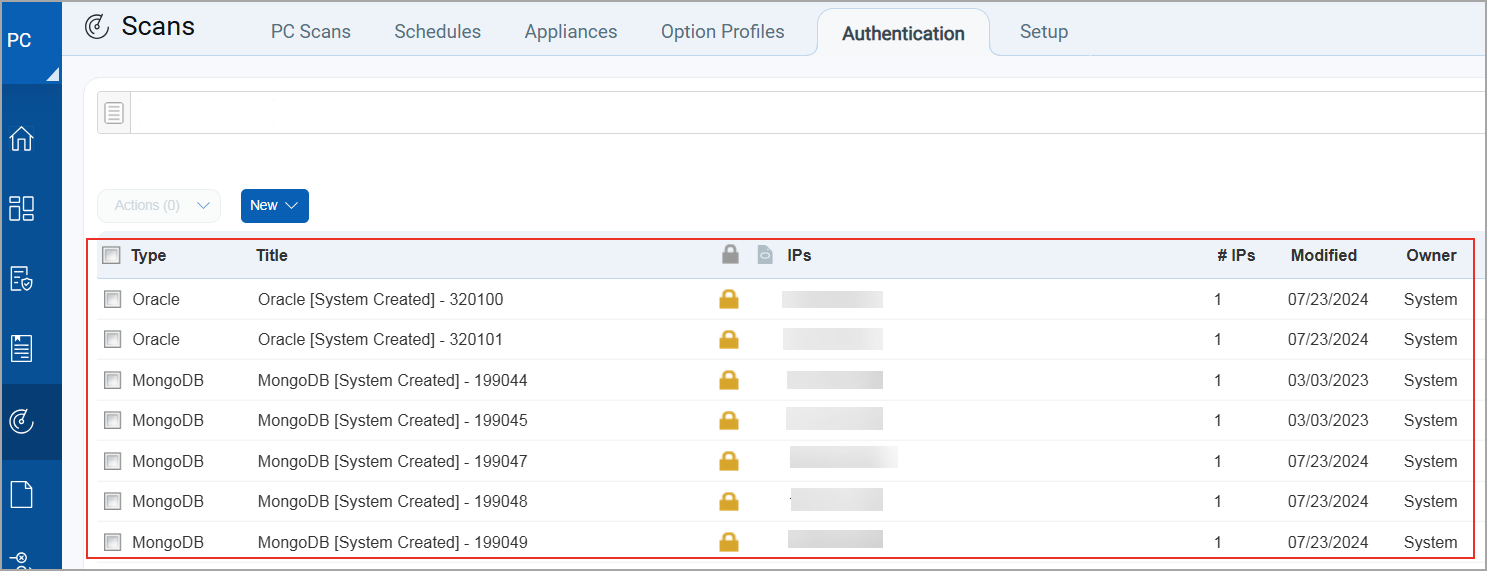
Task: Click title MongoDB [System Created] - 199047
Action: (393, 461)
